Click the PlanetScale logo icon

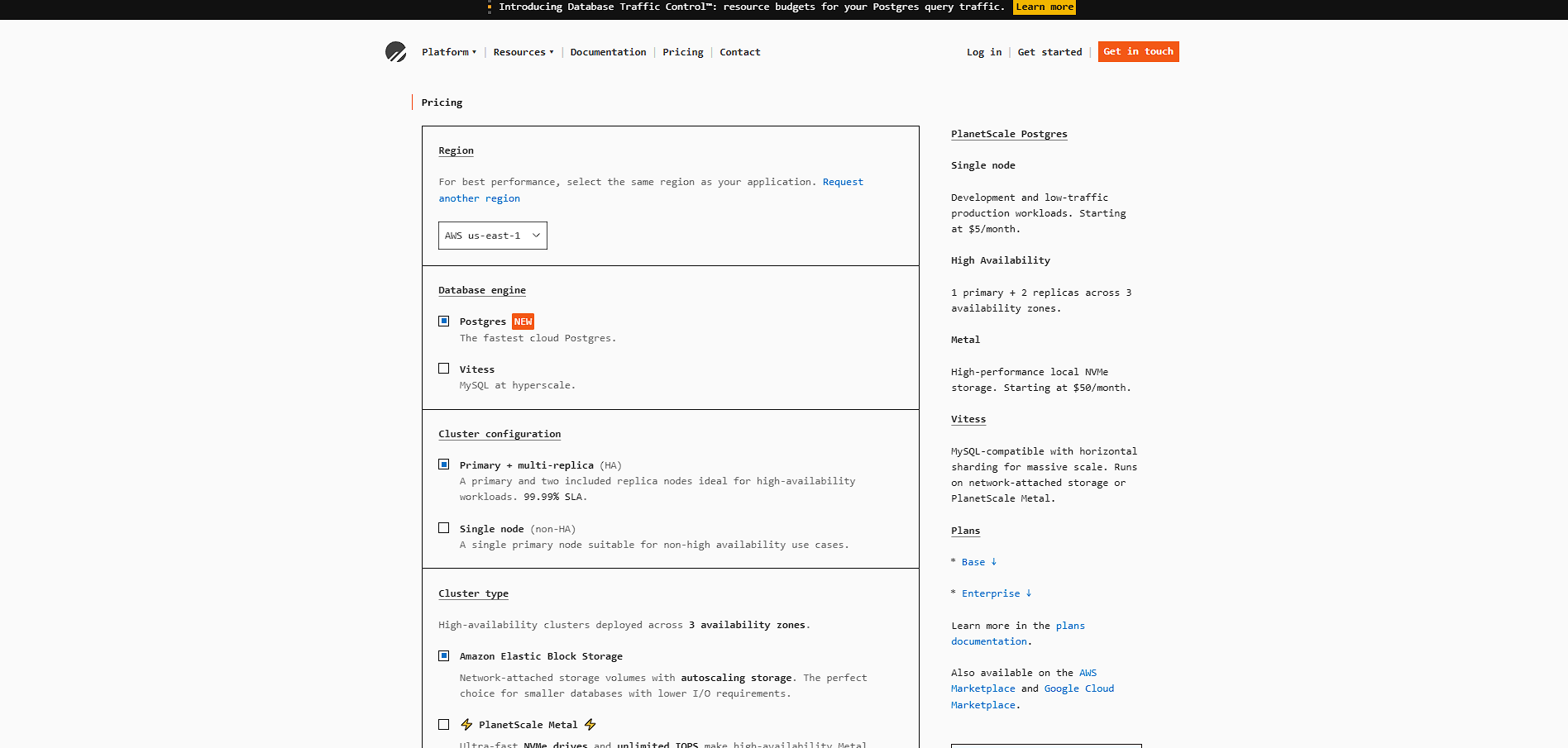click(395, 52)
